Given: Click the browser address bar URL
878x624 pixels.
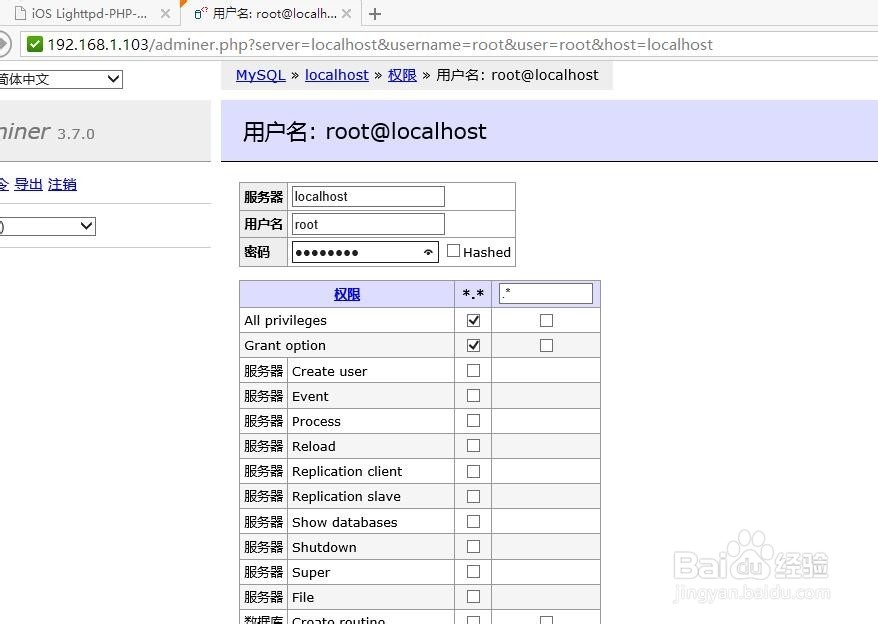Looking at the screenshot, I should 380,44.
